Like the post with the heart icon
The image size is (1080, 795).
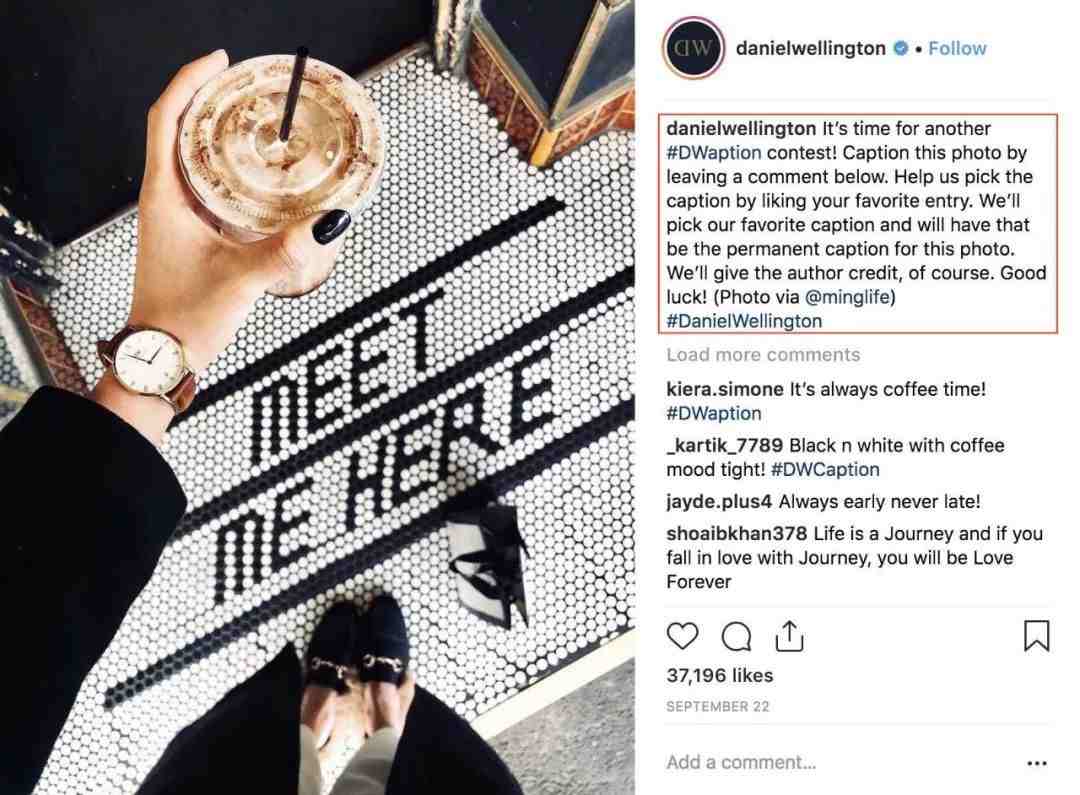683,636
